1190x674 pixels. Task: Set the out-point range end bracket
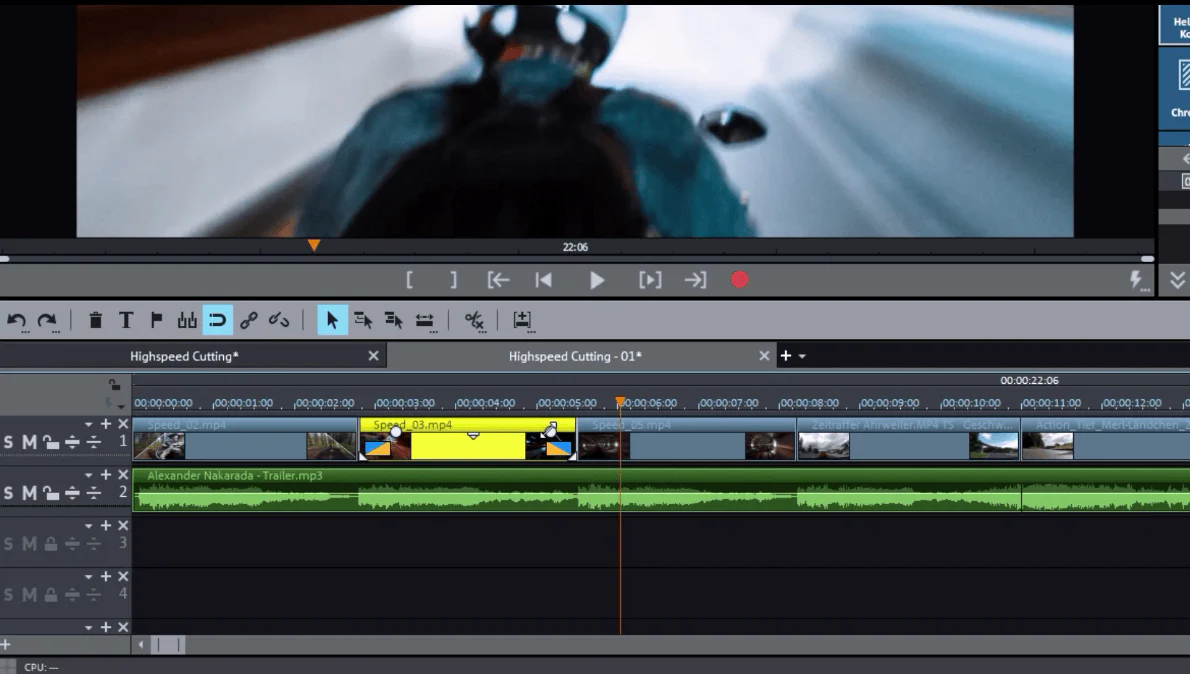453,280
